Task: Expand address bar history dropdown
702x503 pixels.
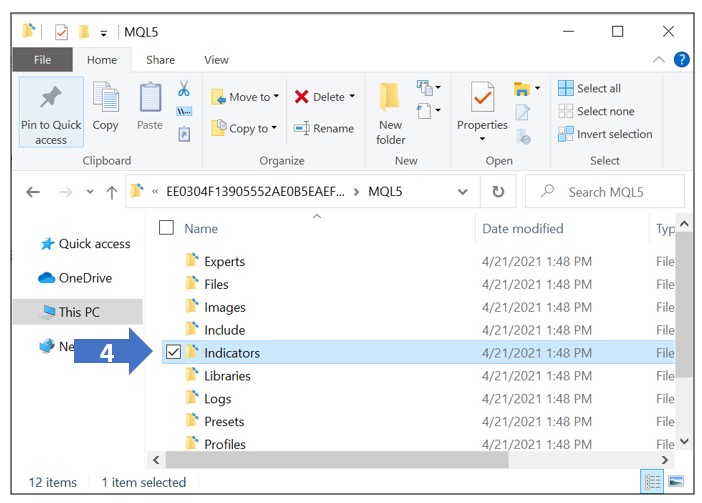Action: tap(462, 192)
